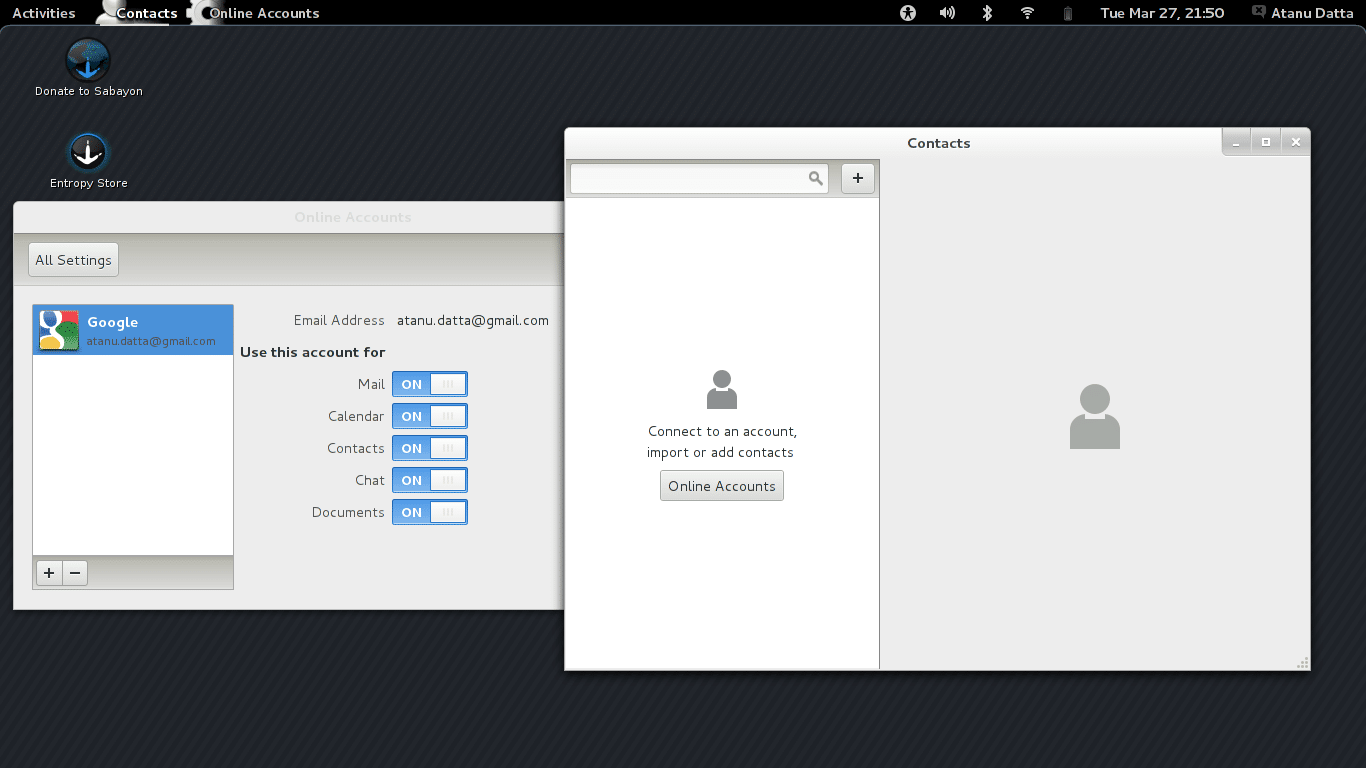Turn off the Mail switch
This screenshot has height=768, width=1366.
click(x=429, y=384)
